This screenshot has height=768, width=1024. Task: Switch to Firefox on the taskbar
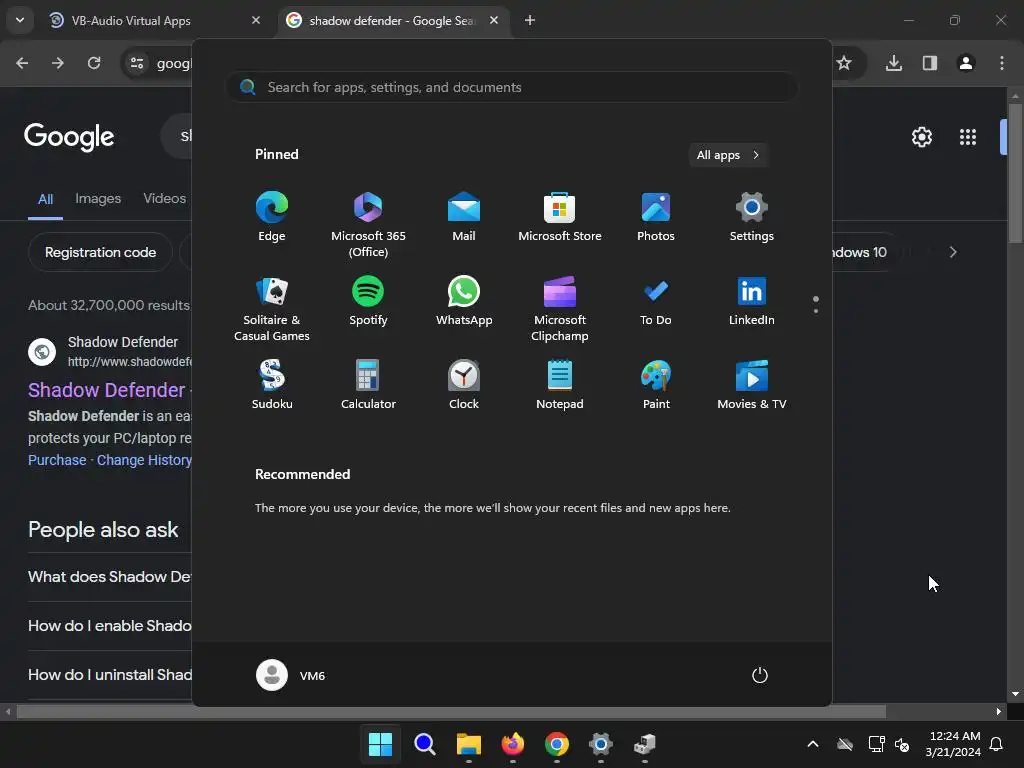tap(513, 744)
